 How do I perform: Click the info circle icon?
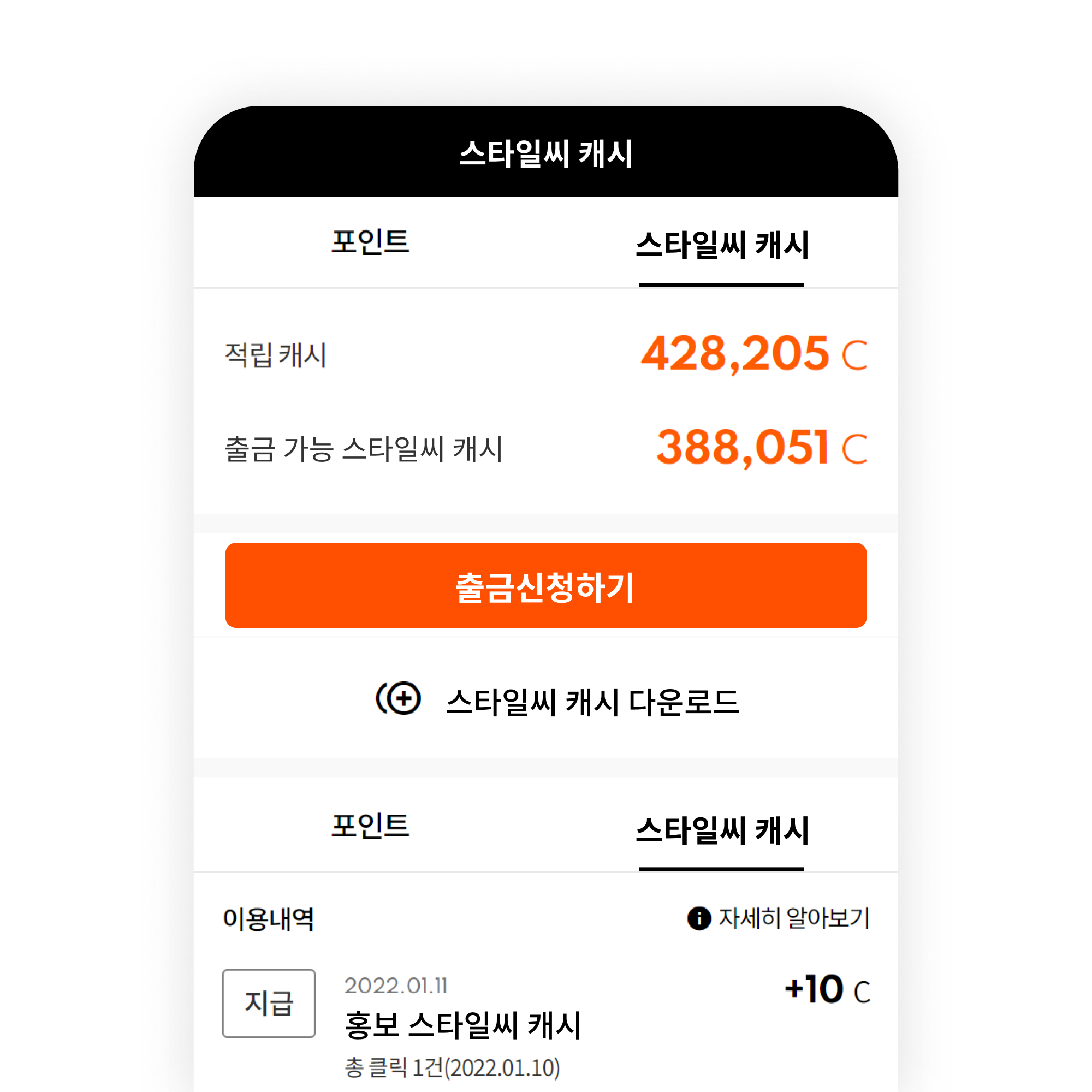point(699,918)
